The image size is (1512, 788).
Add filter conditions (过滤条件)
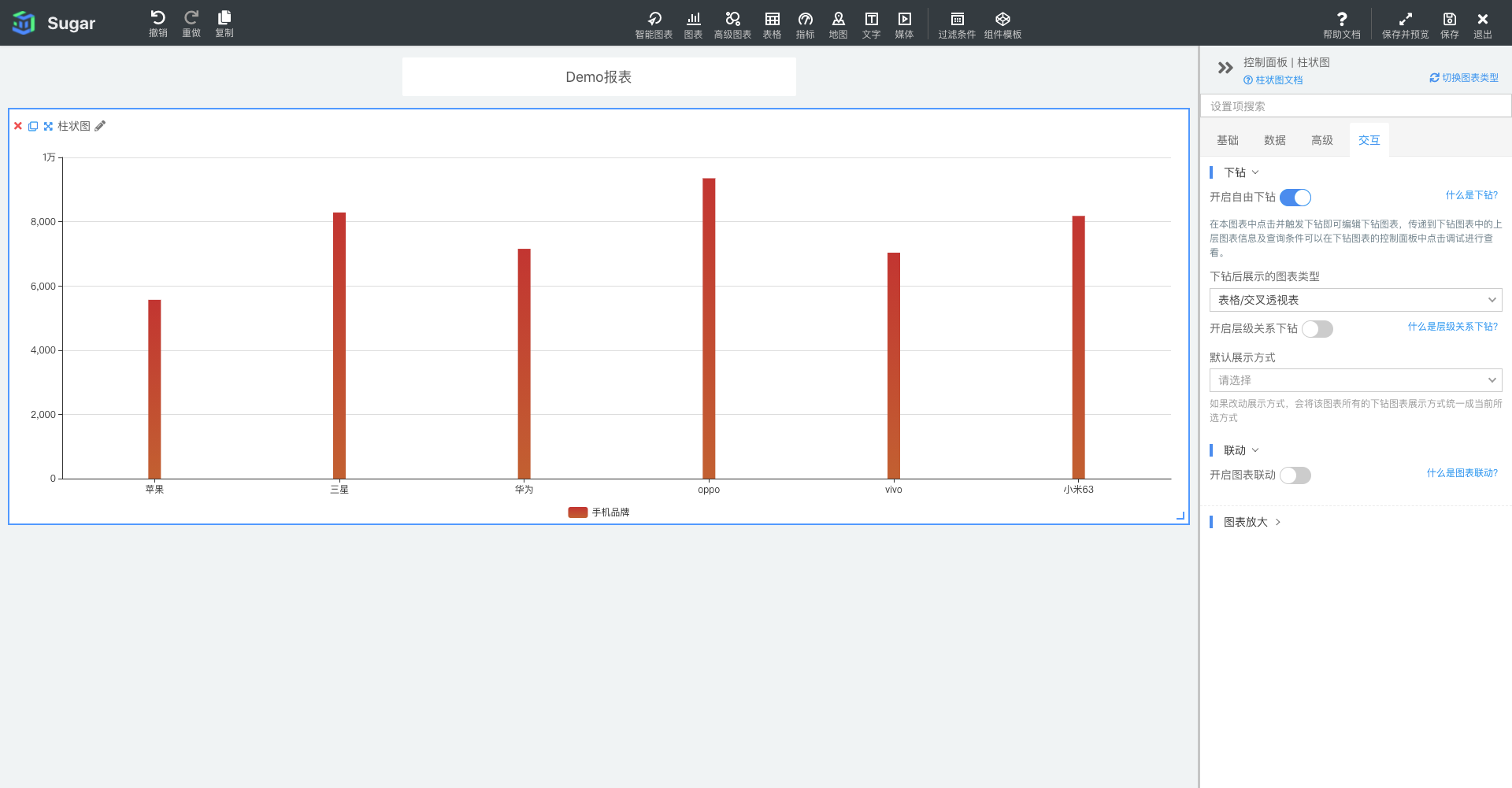957,25
